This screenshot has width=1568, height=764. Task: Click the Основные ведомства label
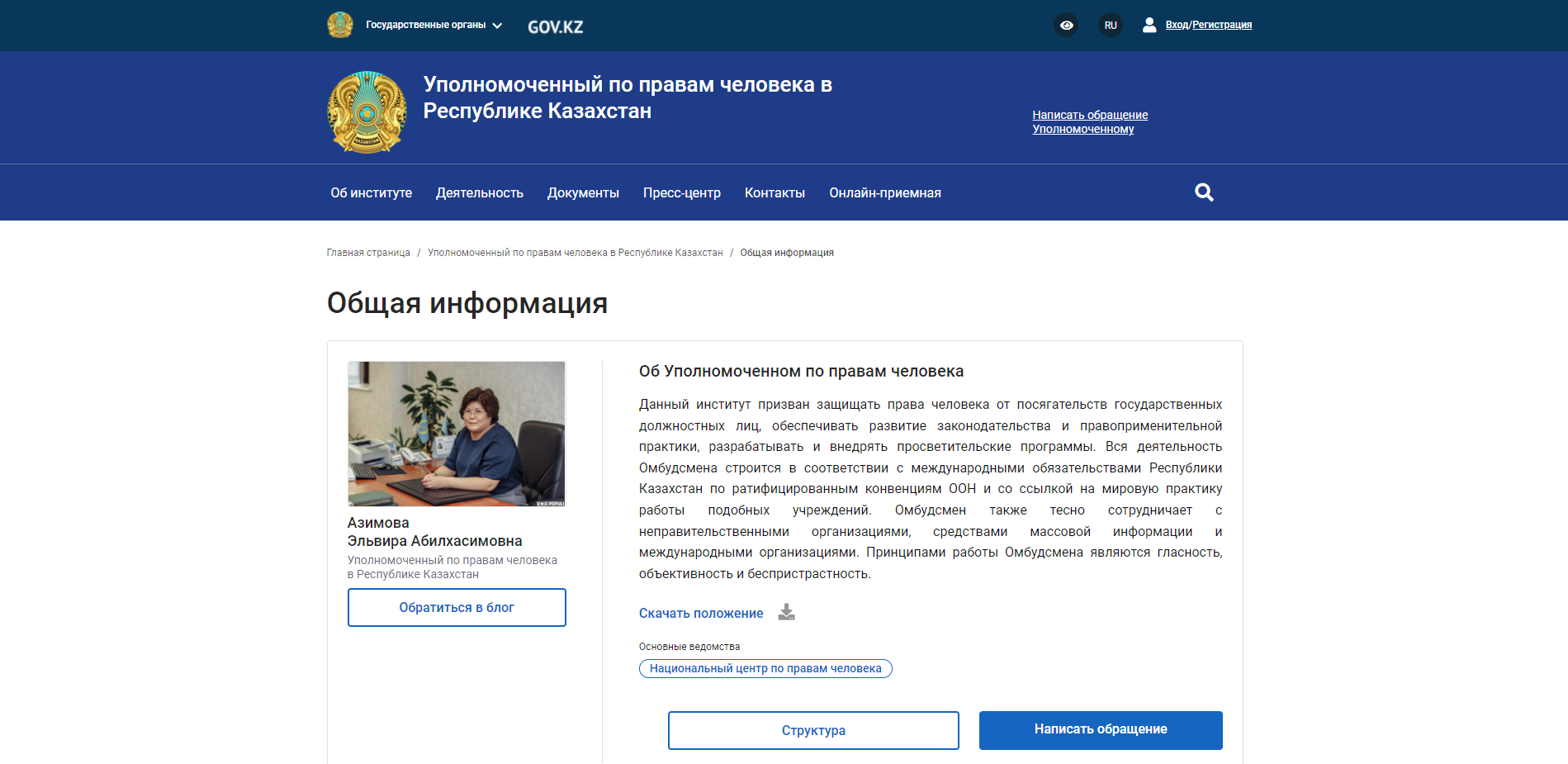pos(689,647)
